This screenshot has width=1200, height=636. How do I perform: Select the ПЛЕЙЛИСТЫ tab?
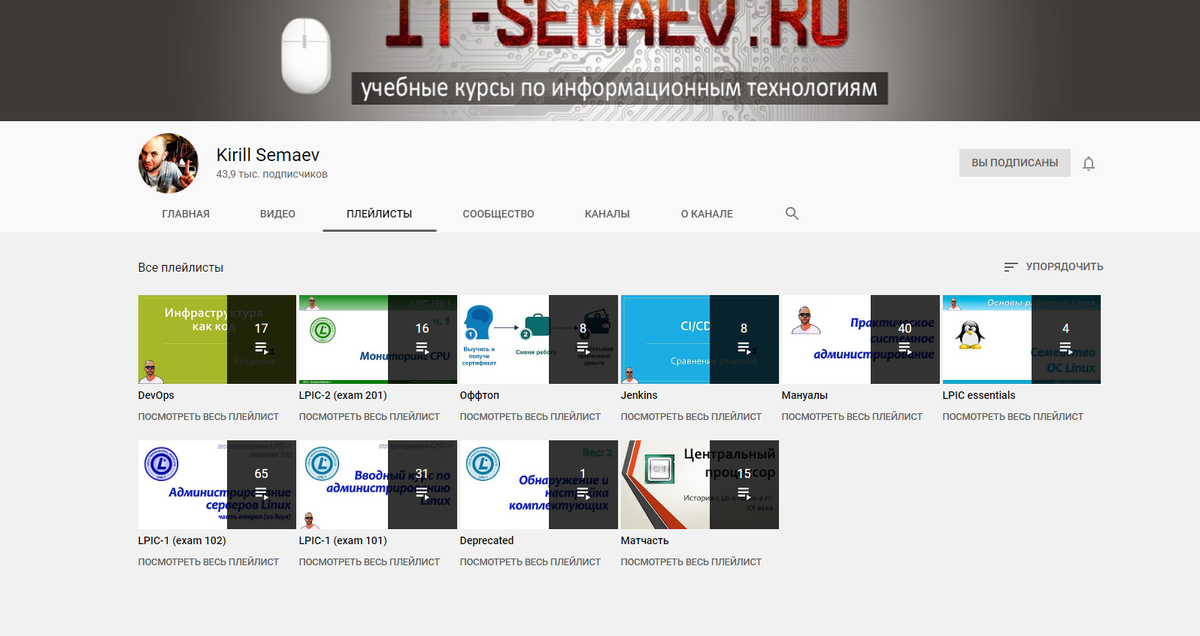[379, 214]
